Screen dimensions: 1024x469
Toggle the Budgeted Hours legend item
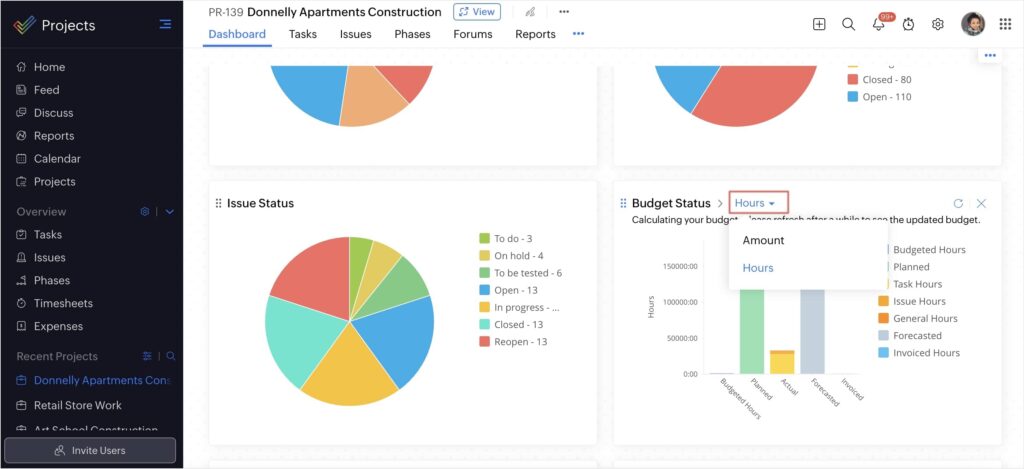[928, 250]
